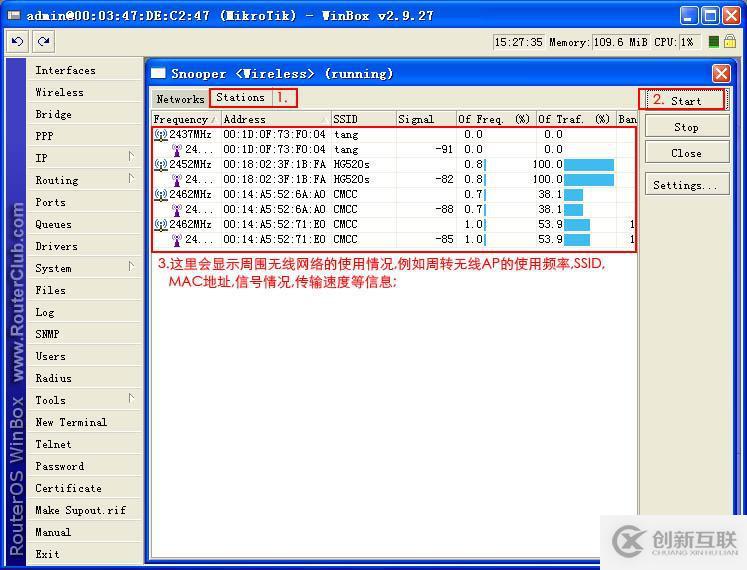Open the SNMP menu item

tap(85, 334)
